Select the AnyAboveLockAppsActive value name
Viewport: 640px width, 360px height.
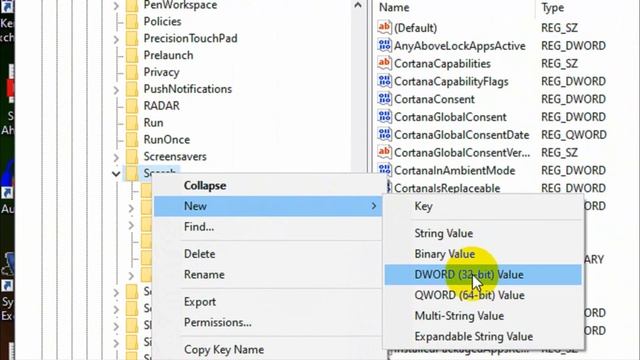460,46
